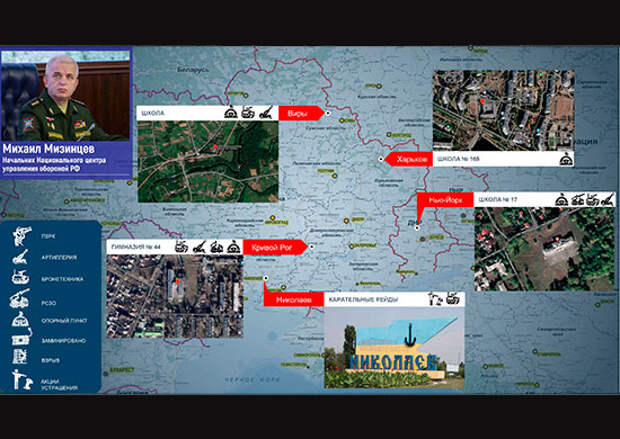Image resolution: width=620 pixels, height=439 pixels.
Task: Select the red Кривой Рог location tag
Action: click(270, 247)
